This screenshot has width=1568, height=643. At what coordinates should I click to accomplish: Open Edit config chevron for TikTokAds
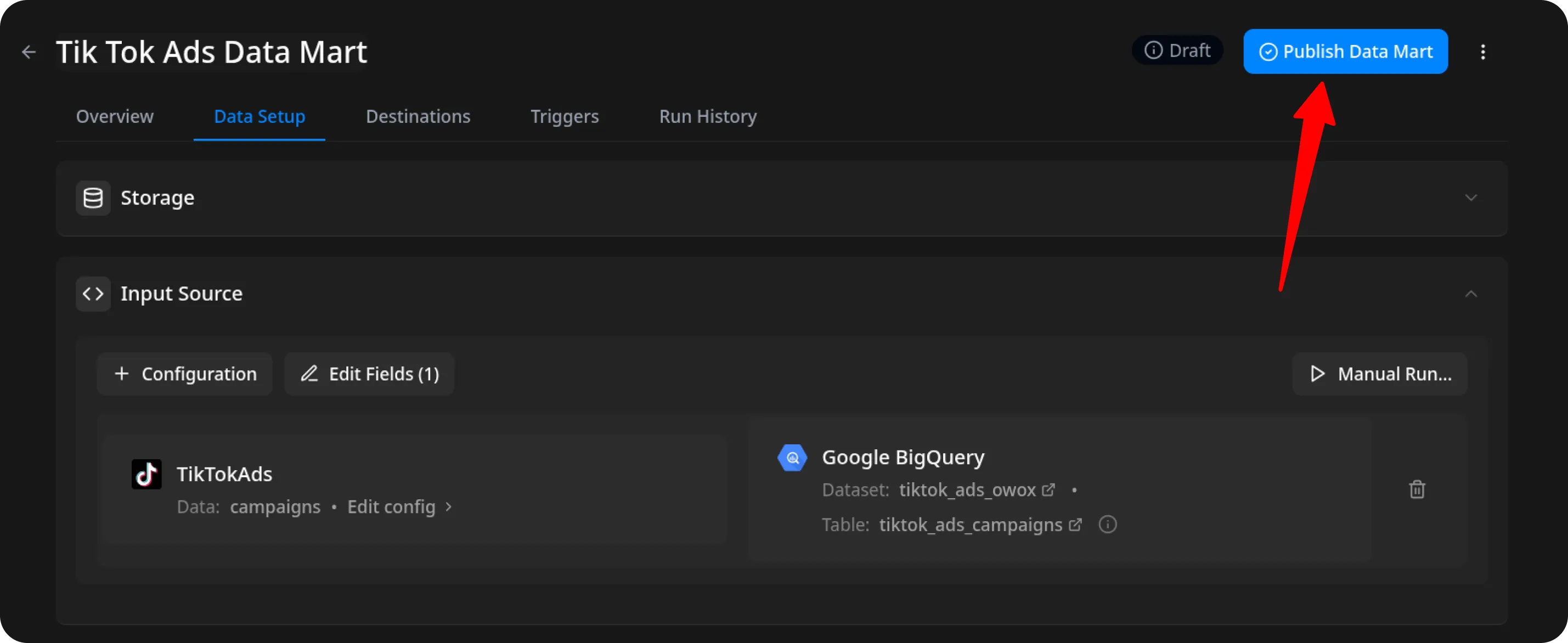click(x=449, y=507)
